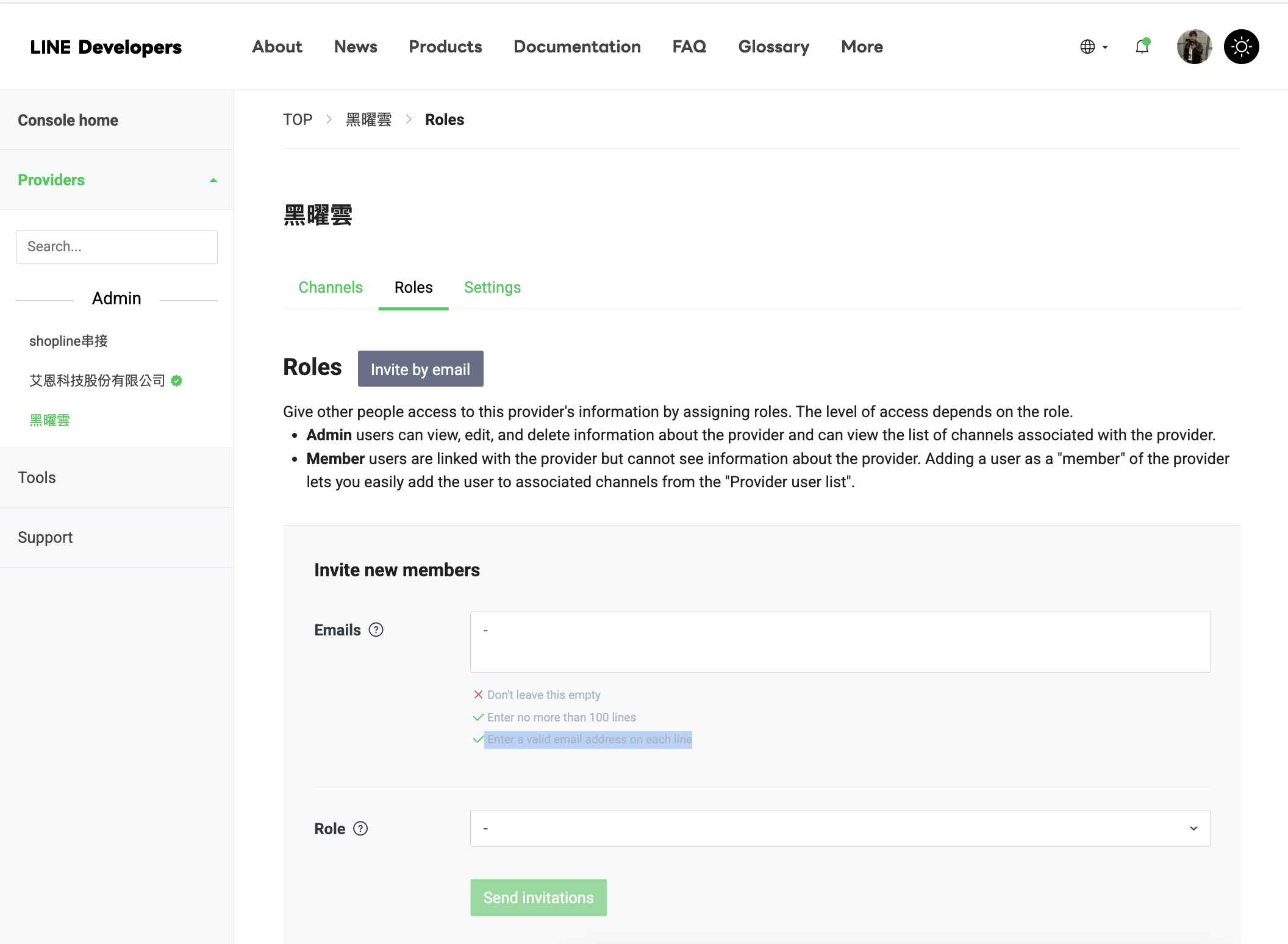The image size is (1288, 944).
Task: Switch to the Channels tab
Action: click(x=331, y=287)
